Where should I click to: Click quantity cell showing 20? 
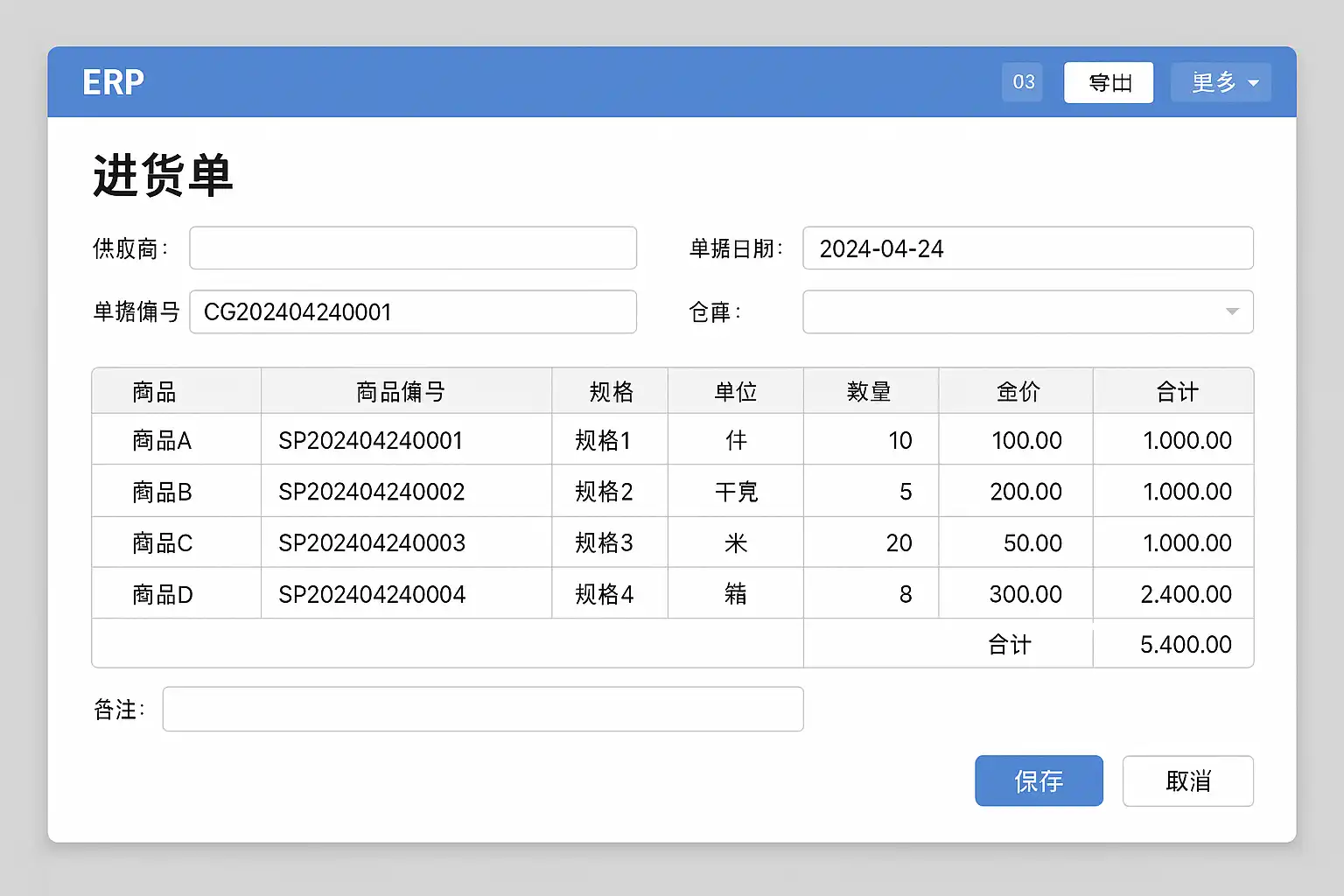tap(899, 542)
